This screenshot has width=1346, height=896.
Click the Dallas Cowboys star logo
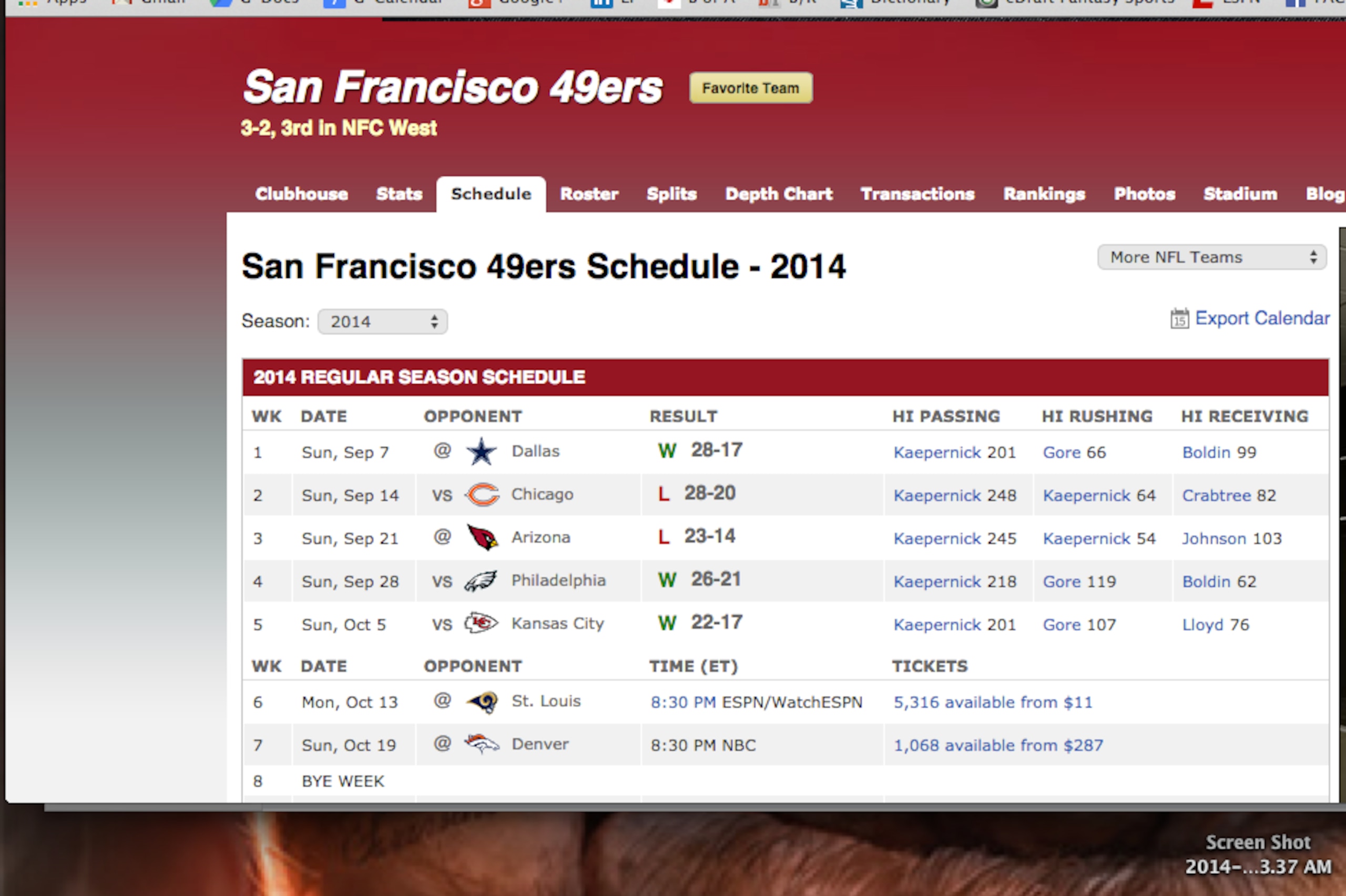[x=481, y=451]
